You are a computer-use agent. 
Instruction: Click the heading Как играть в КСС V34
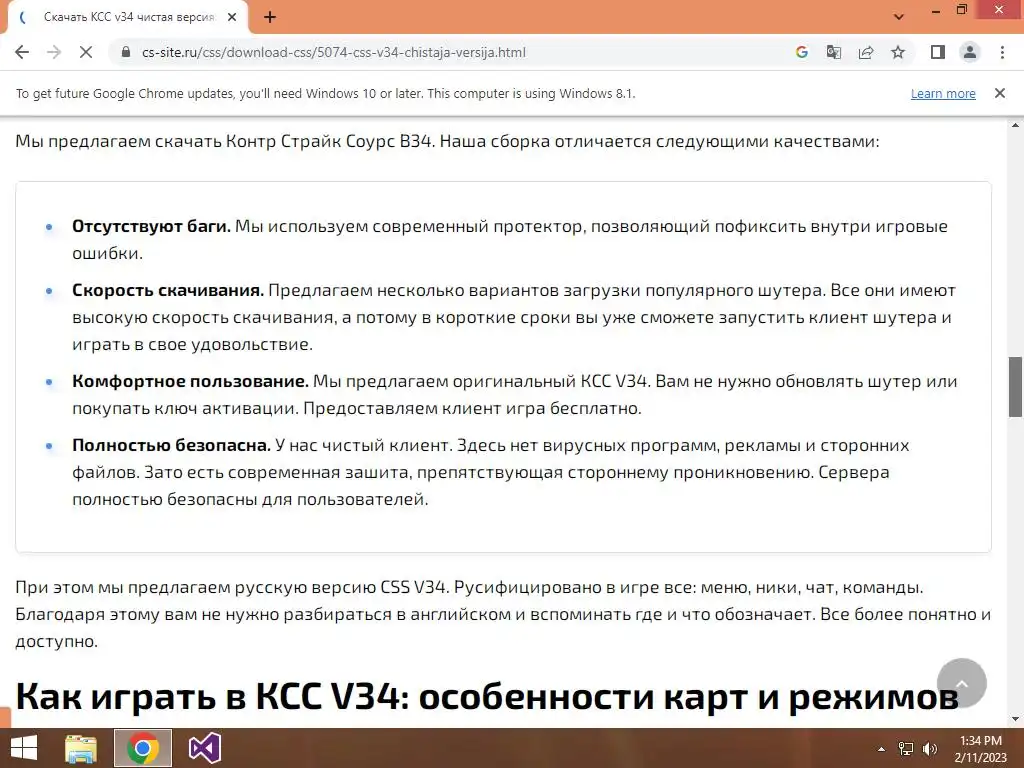pos(487,696)
